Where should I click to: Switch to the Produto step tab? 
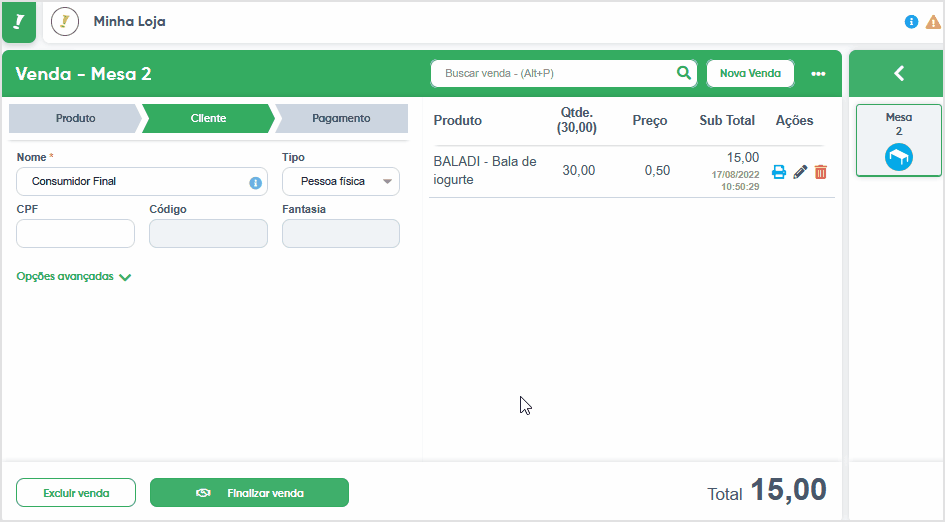(75, 118)
